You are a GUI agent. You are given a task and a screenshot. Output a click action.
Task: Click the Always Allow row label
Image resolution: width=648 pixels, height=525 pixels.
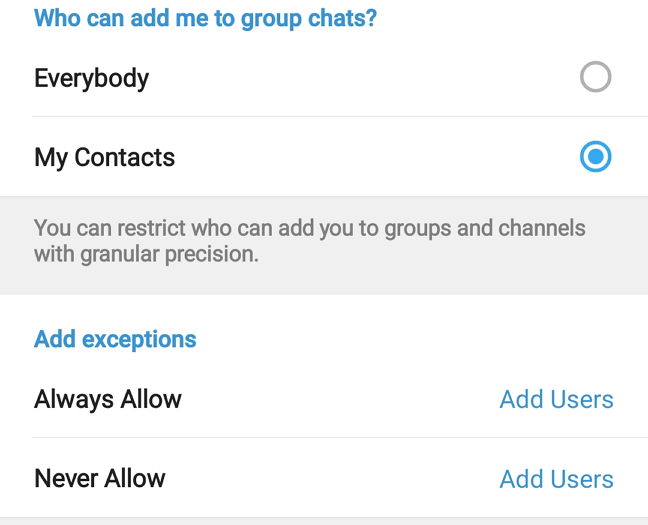click(x=108, y=400)
